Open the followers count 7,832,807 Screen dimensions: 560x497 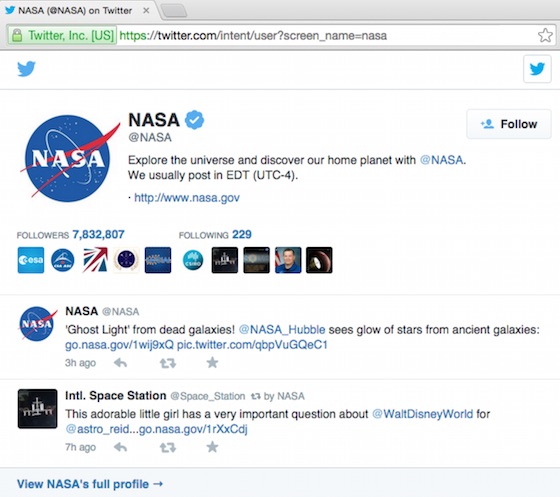[98, 234]
